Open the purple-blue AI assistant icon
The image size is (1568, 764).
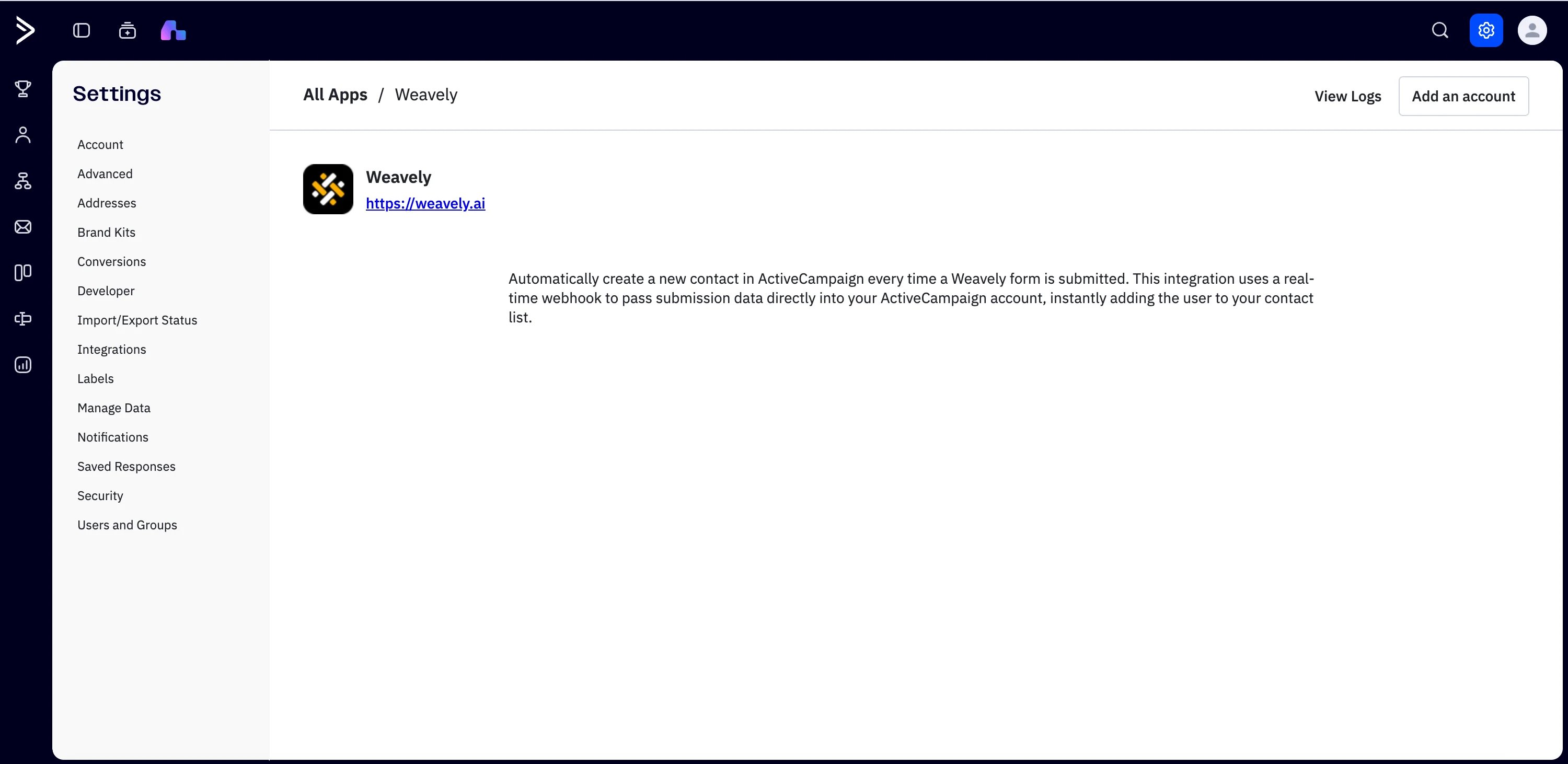(174, 30)
